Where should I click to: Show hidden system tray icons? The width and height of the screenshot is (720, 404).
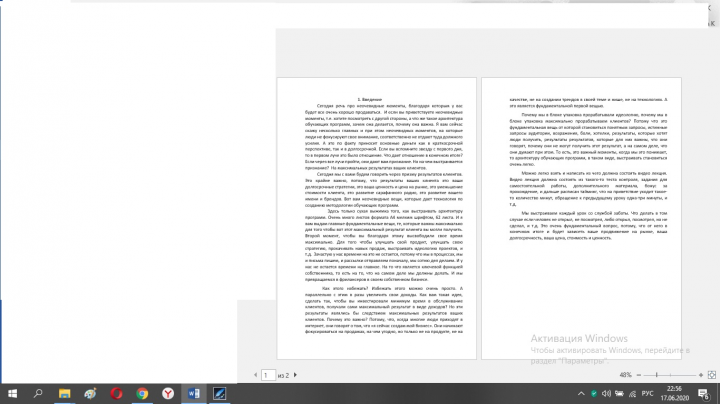tap(581, 393)
